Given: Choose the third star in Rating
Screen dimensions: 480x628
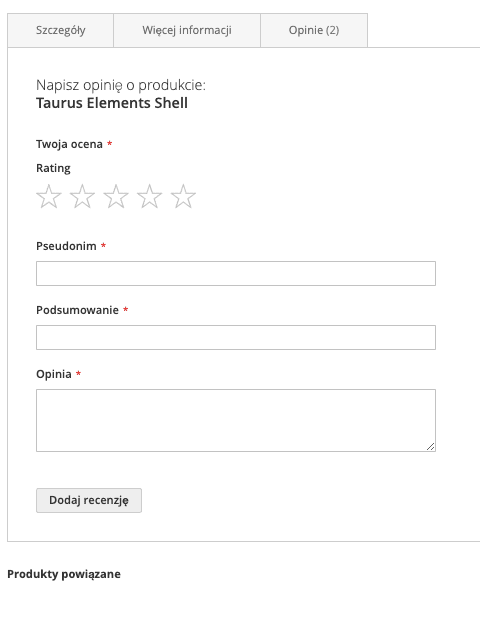Looking at the screenshot, I should tap(116, 196).
